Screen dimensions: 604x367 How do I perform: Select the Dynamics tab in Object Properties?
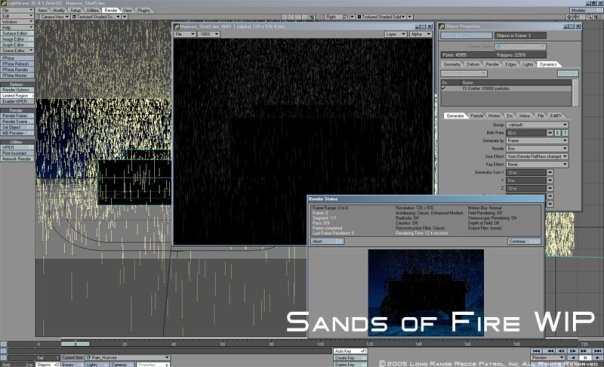point(548,64)
